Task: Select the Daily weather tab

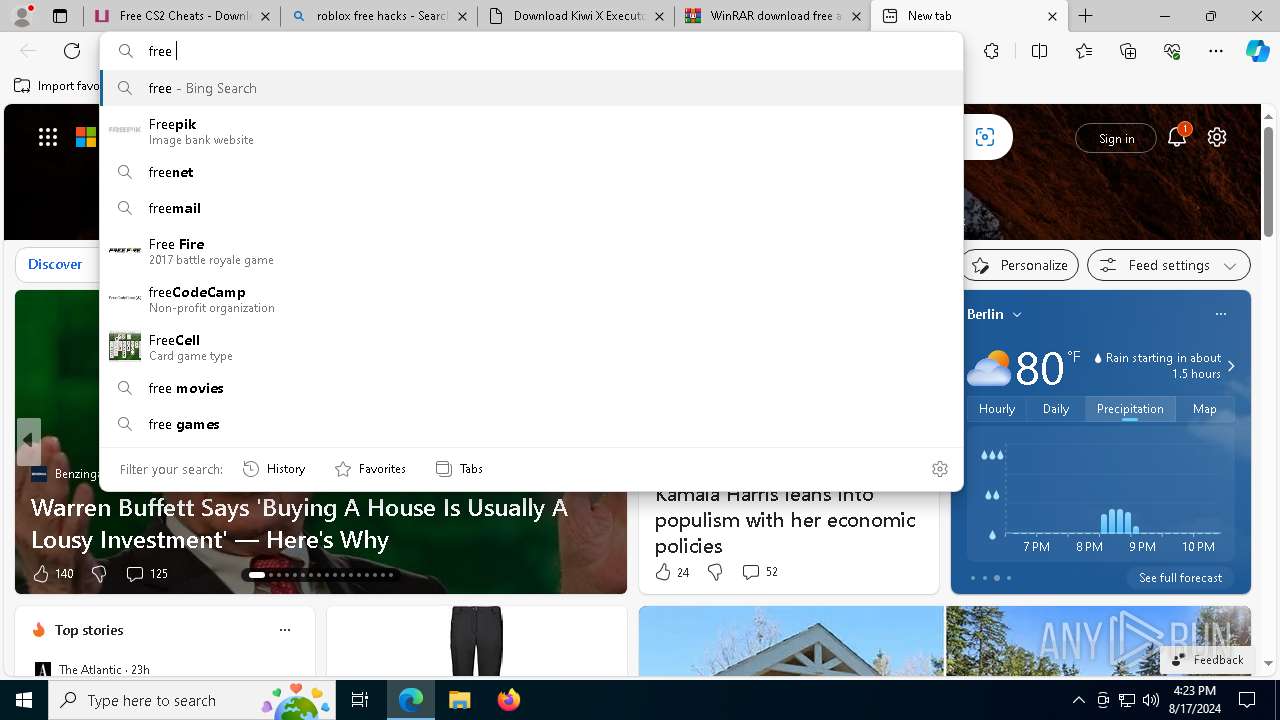Action: click(1056, 409)
